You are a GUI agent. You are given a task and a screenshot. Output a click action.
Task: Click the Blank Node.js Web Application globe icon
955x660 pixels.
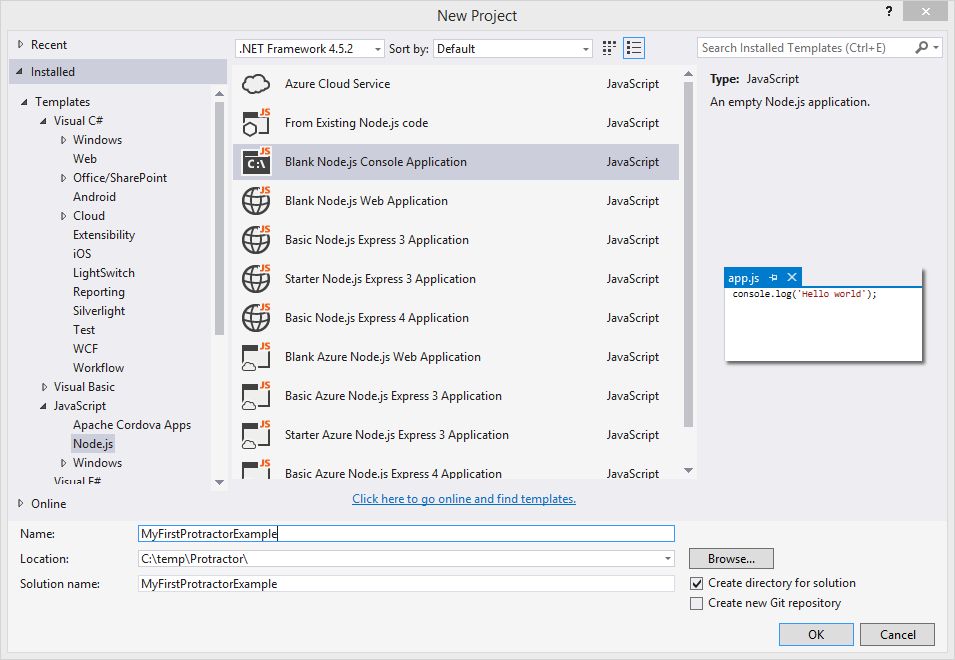[x=256, y=200]
